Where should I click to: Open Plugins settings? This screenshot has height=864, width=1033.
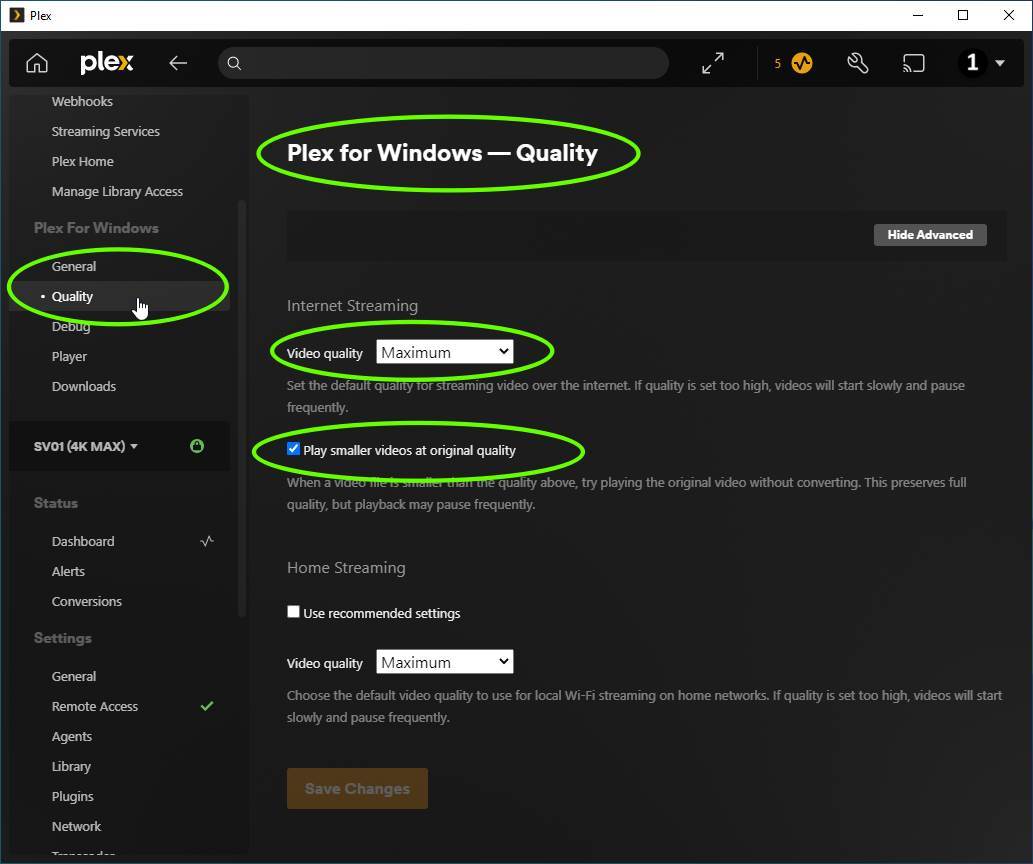[72, 796]
